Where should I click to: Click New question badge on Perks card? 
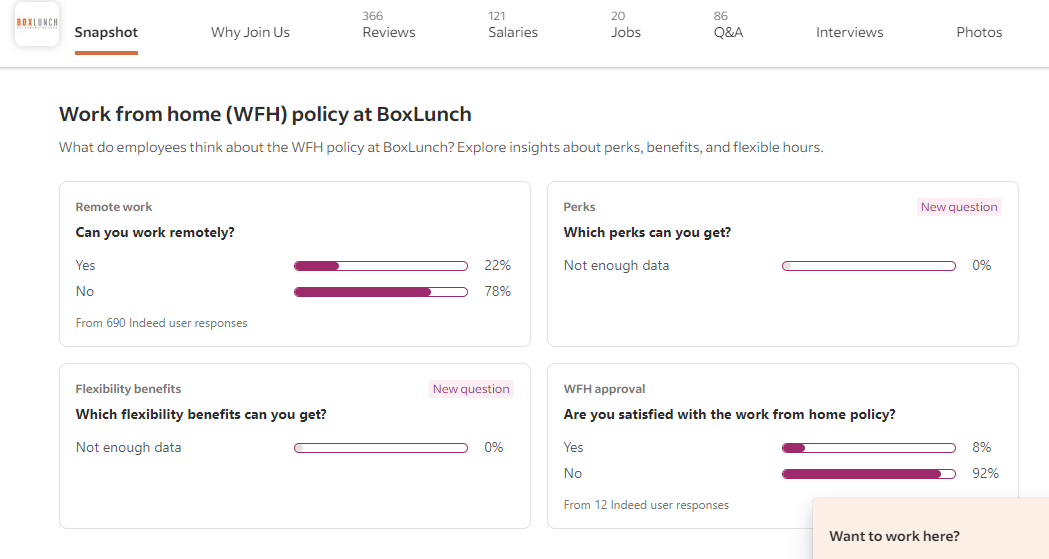(959, 207)
